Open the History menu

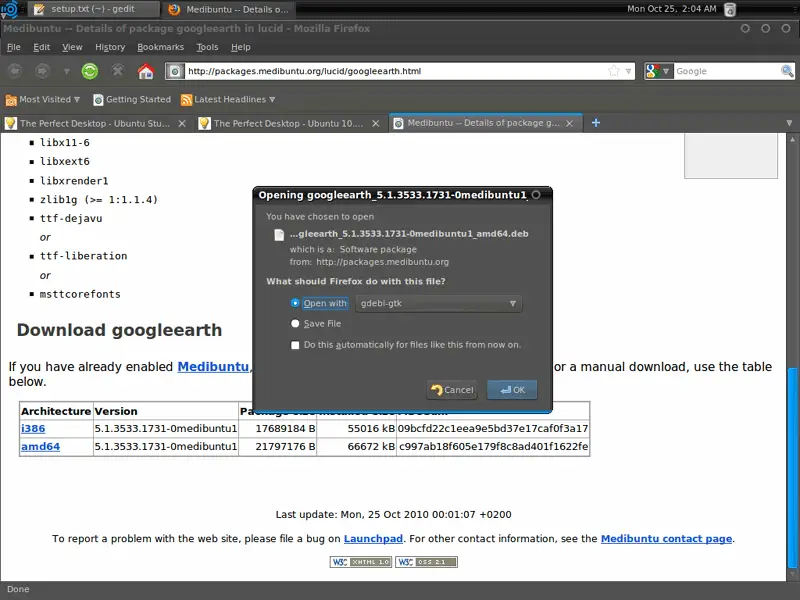pos(110,47)
